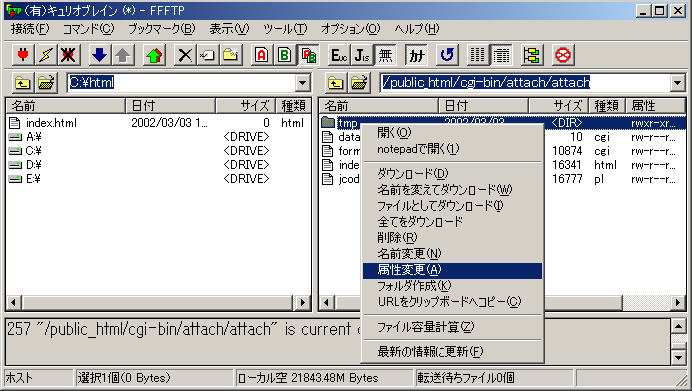Choose notepadで開く(1) context entry
692x391 pixels.
point(452,149)
